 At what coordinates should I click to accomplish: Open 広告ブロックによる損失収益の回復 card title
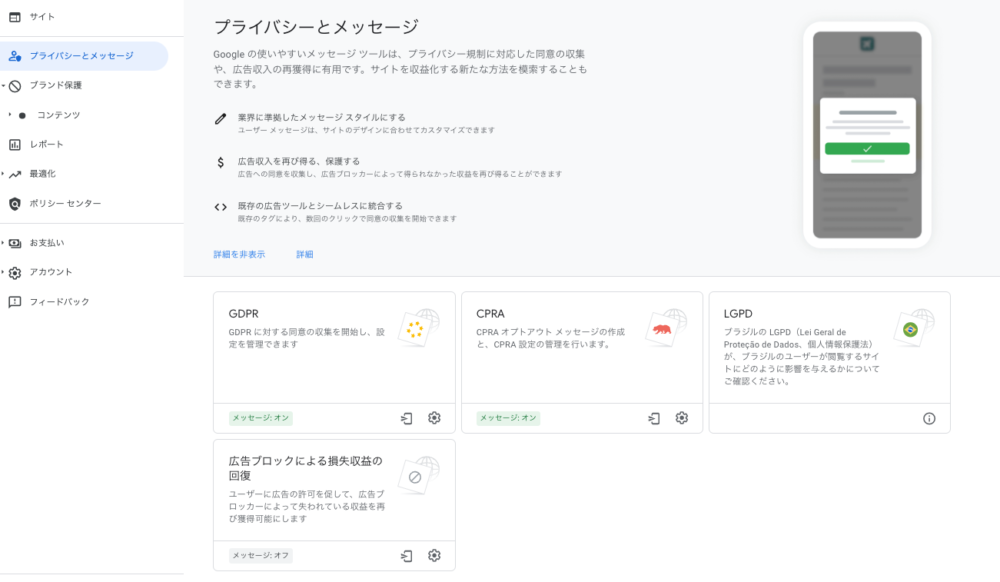pos(305,469)
